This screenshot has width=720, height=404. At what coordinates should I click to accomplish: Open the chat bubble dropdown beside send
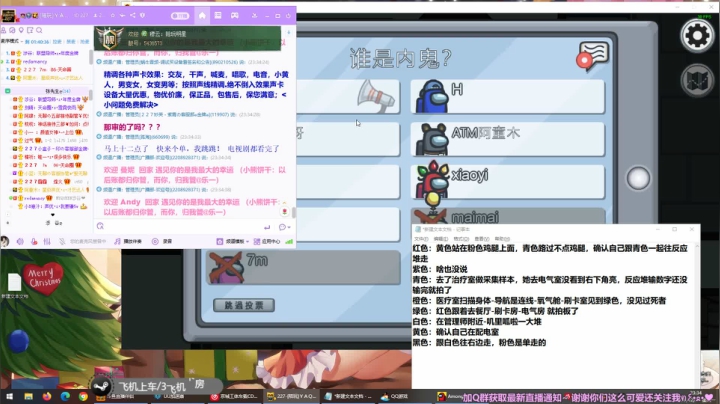coord(285,227)
